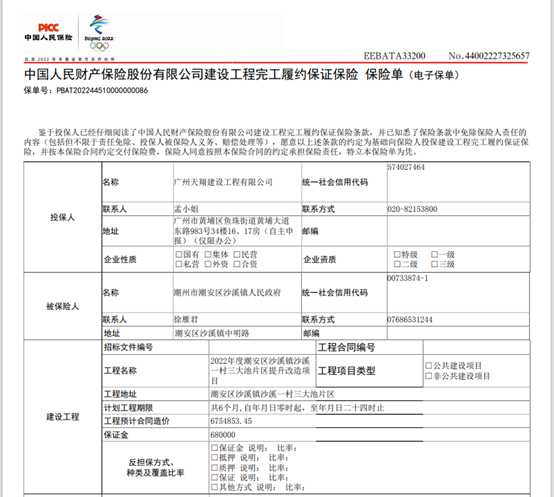Click the project name starting 2022年度潮安区

coord(260,371)
